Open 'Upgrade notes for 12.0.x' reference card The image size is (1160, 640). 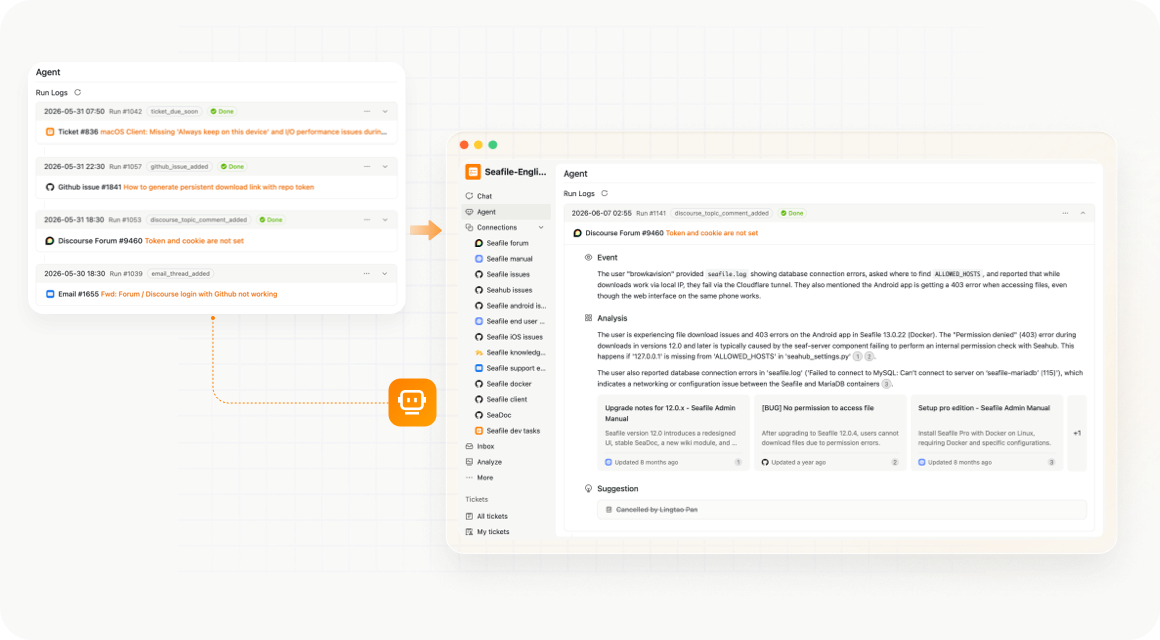click(673, 433)
